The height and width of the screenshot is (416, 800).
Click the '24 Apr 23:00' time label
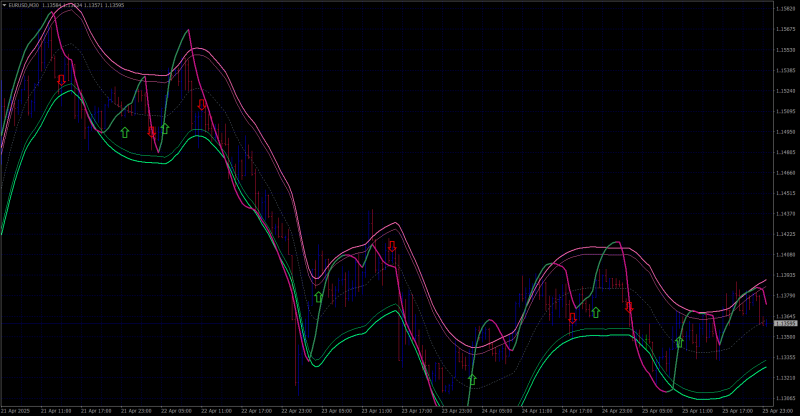(x=617, y=411)
